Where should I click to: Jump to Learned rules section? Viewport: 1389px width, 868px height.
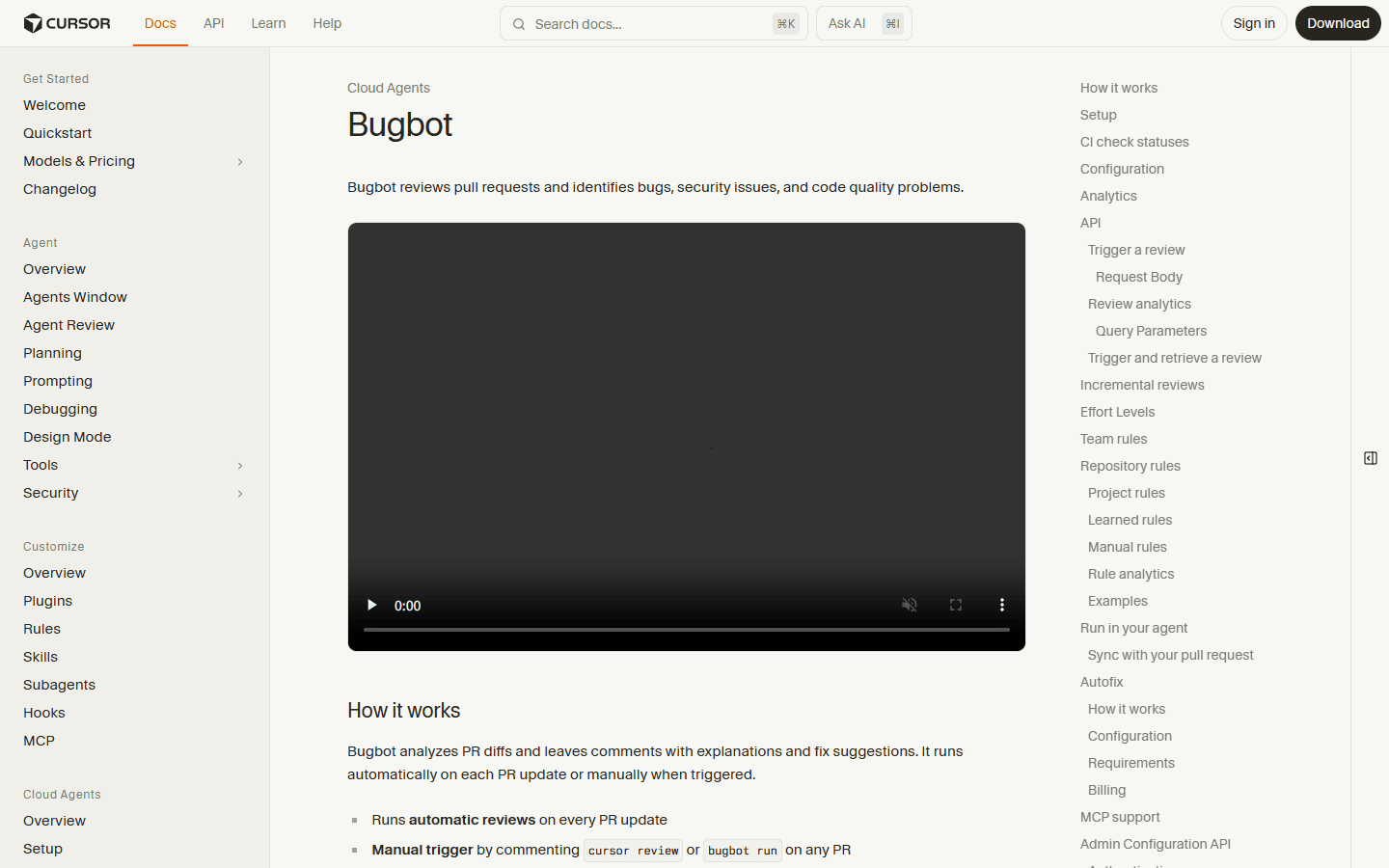pyautogui.click(x=1130, y=520)
